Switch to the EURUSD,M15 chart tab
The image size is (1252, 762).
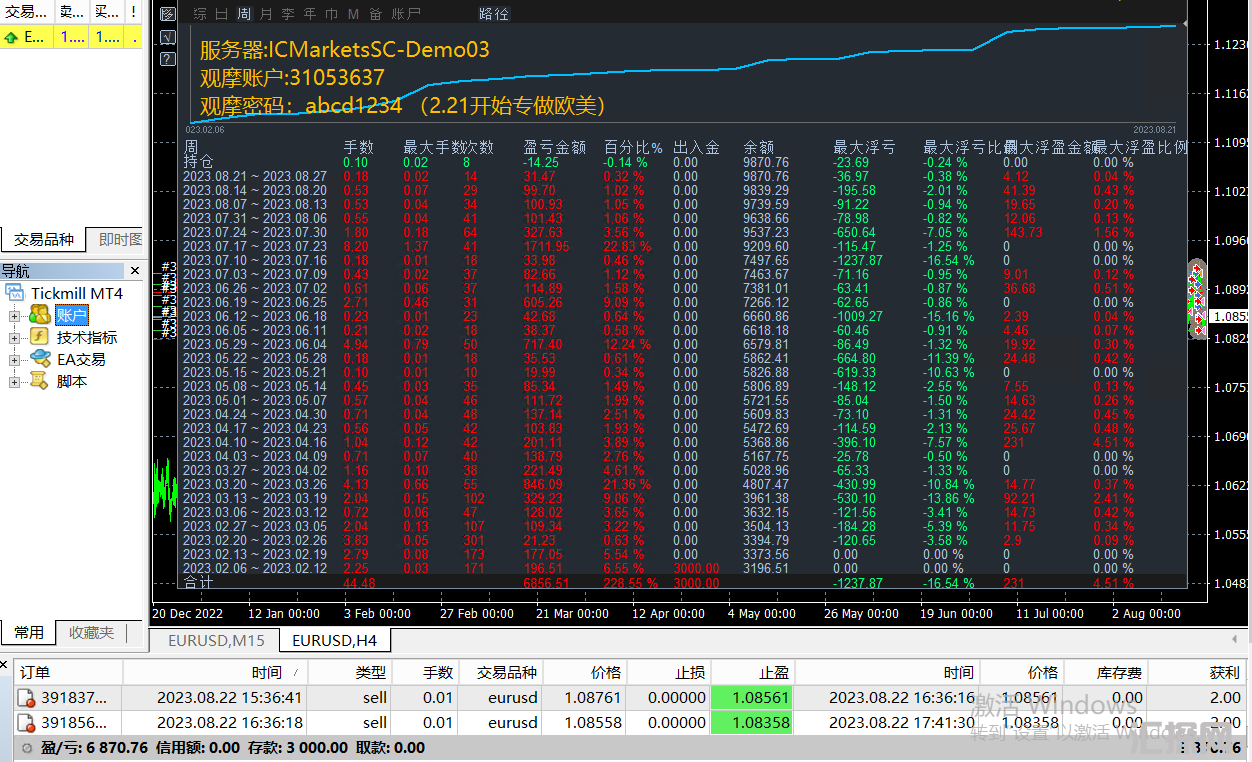(216, 640)
